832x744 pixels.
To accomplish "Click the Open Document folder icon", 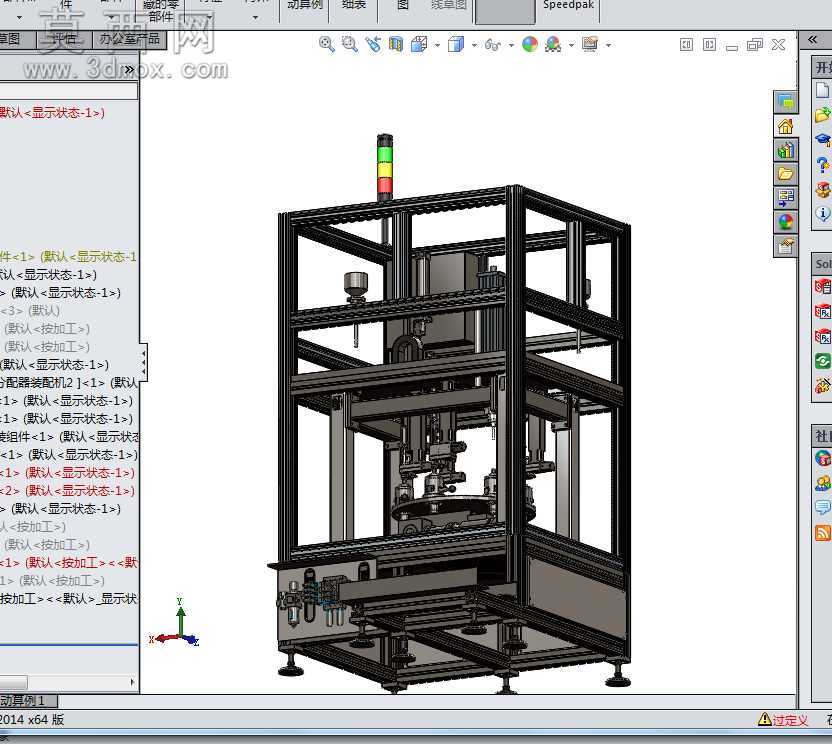I will coord(822,115).
